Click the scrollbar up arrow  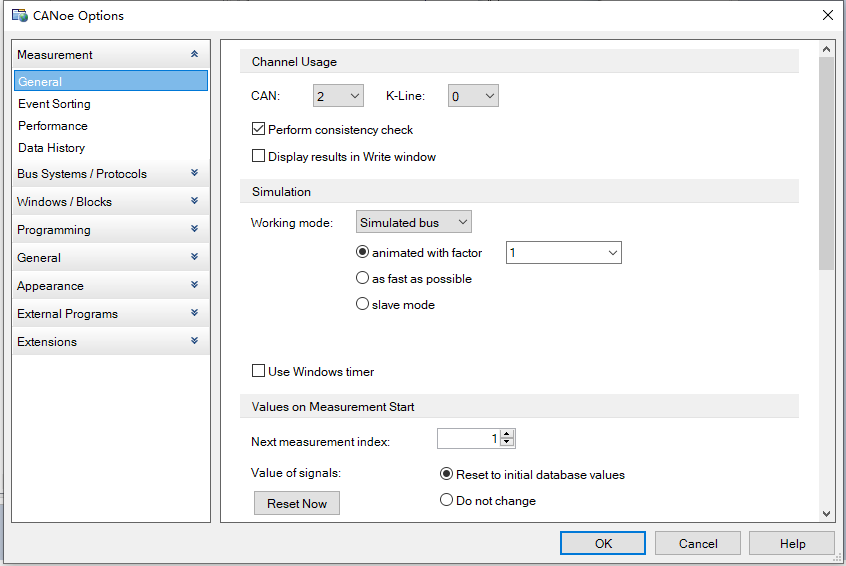[x=826, y=49]
